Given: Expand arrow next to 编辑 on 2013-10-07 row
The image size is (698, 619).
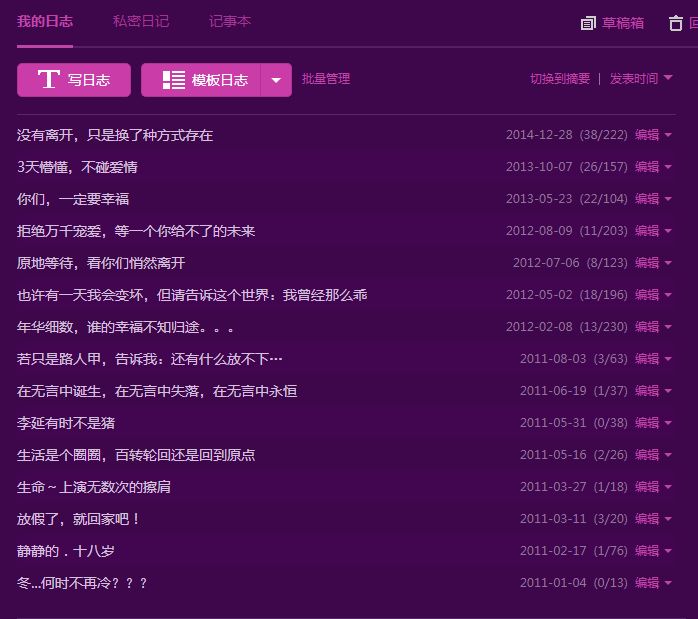Looking at the screenshot, I should point(668,167).
